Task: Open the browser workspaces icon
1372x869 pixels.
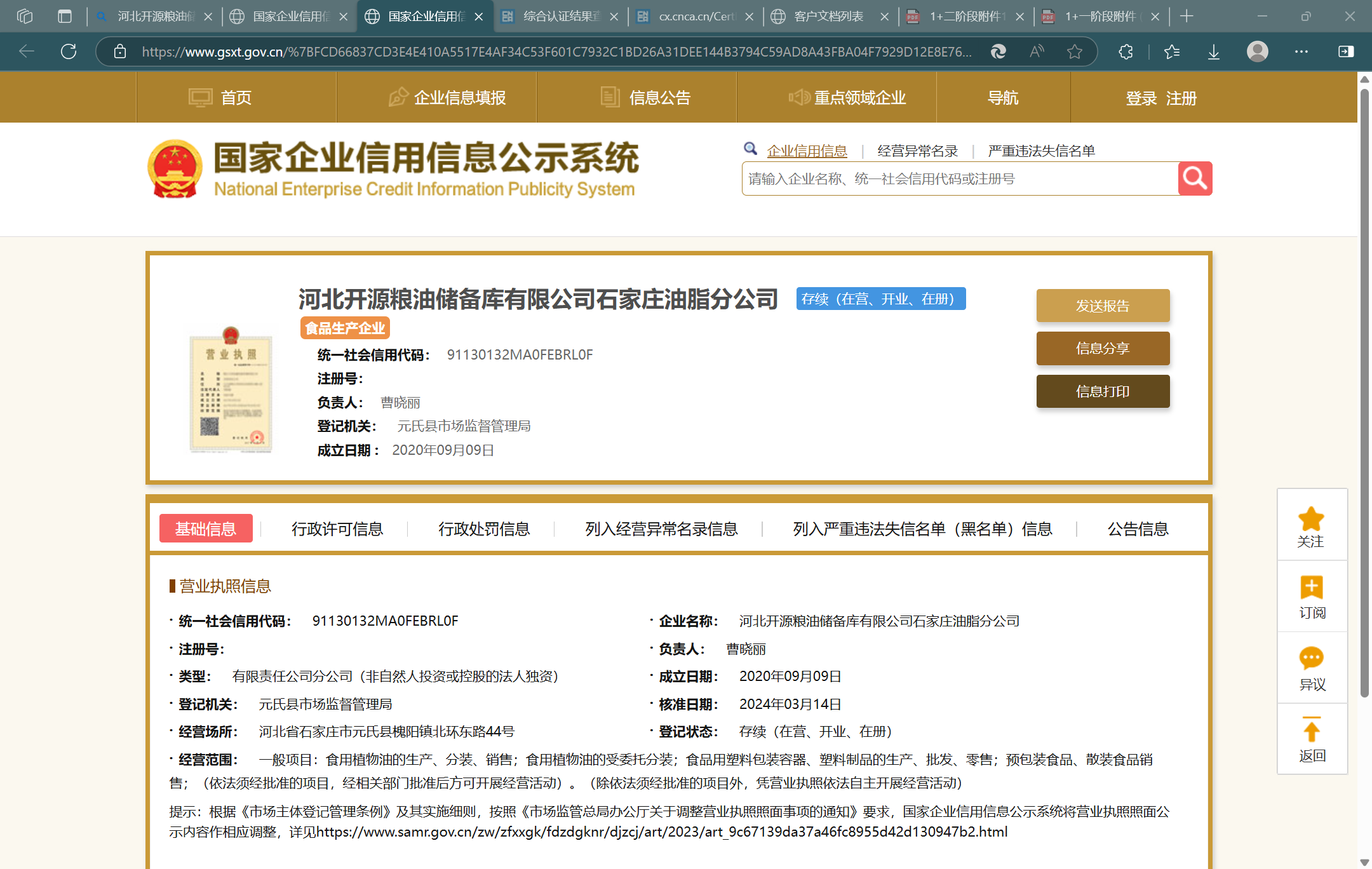Action: pyautogui.click(x=25, y=16)
